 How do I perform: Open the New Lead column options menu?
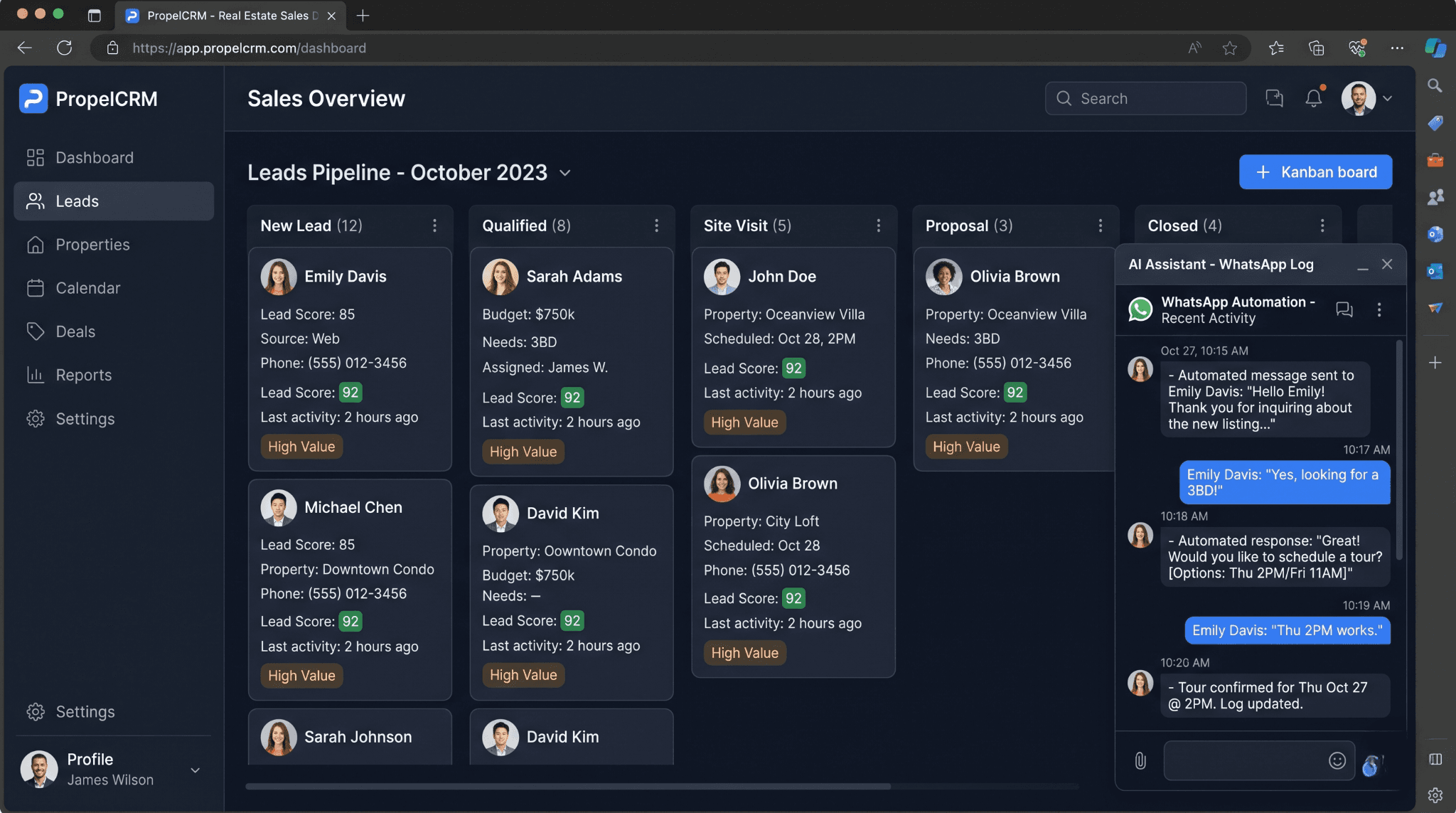click(434, 225)
